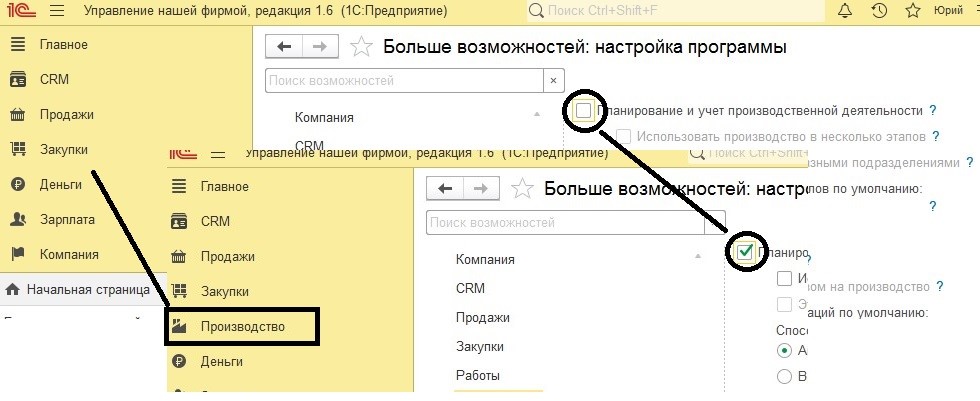Open Начальная страница tab

88,290
